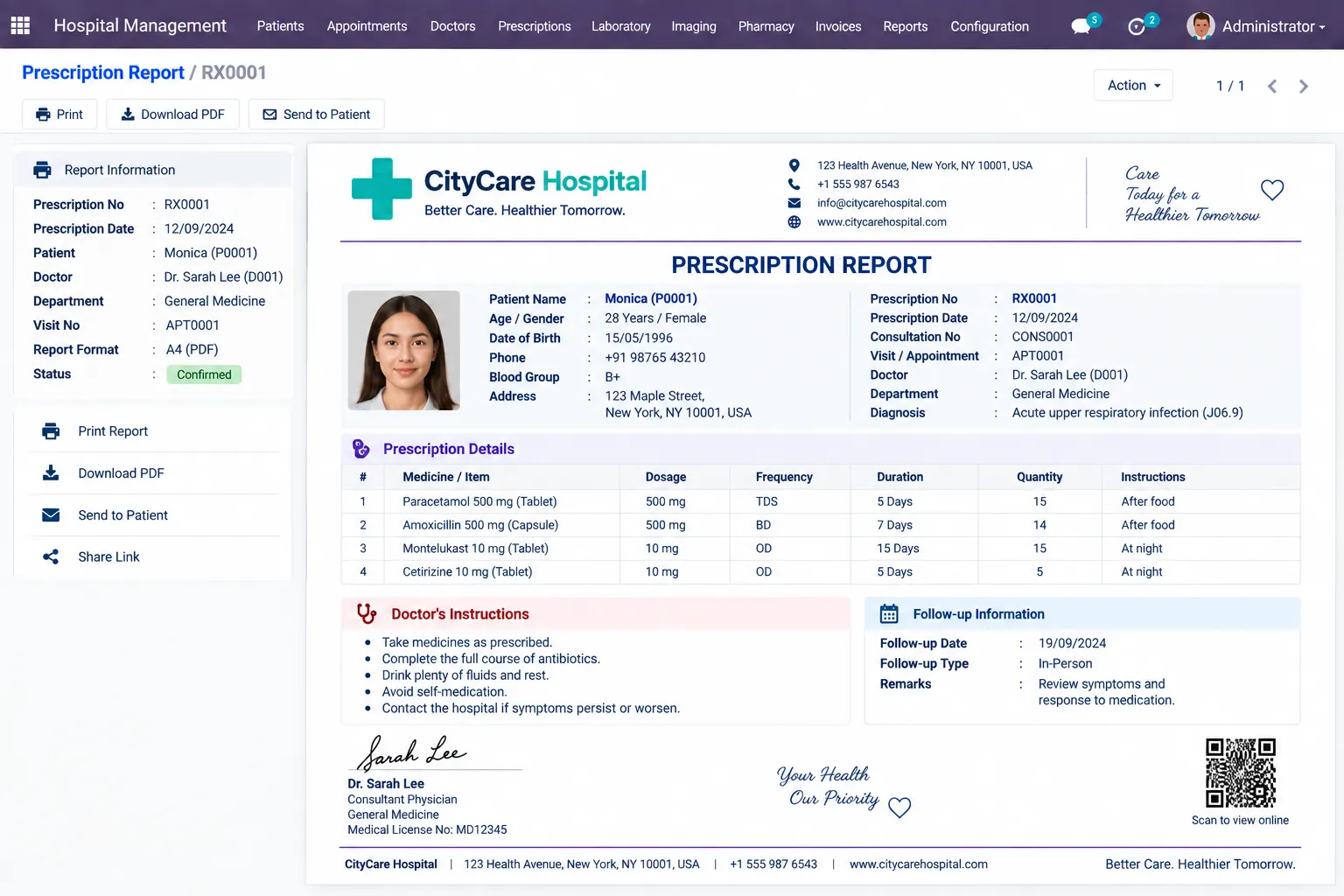Click the APT0001 Visit No in the sidebar
Image resolution: width=1344 pixels, height=896 pixels.
tap(192, 325)
